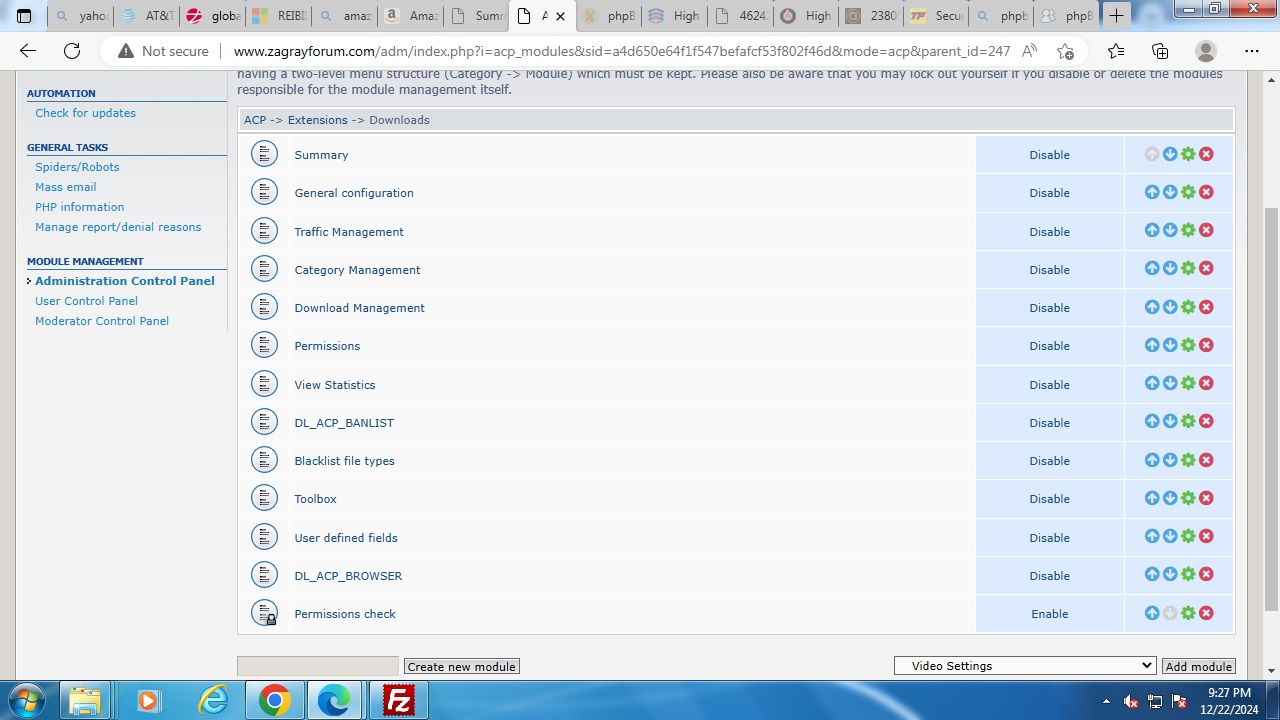Disable the Download Management module

tap(1049, 308)
